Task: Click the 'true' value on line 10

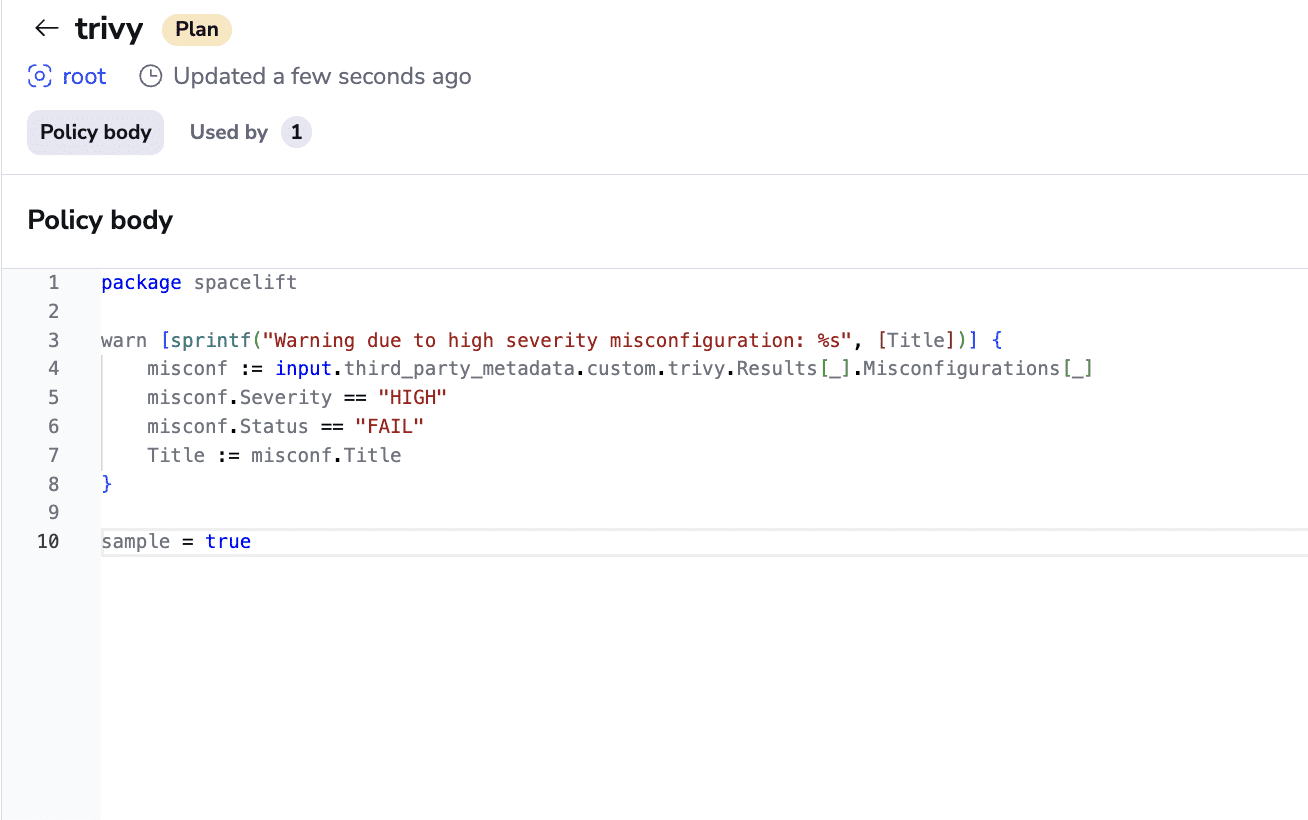Action: [x=228, y=542]
